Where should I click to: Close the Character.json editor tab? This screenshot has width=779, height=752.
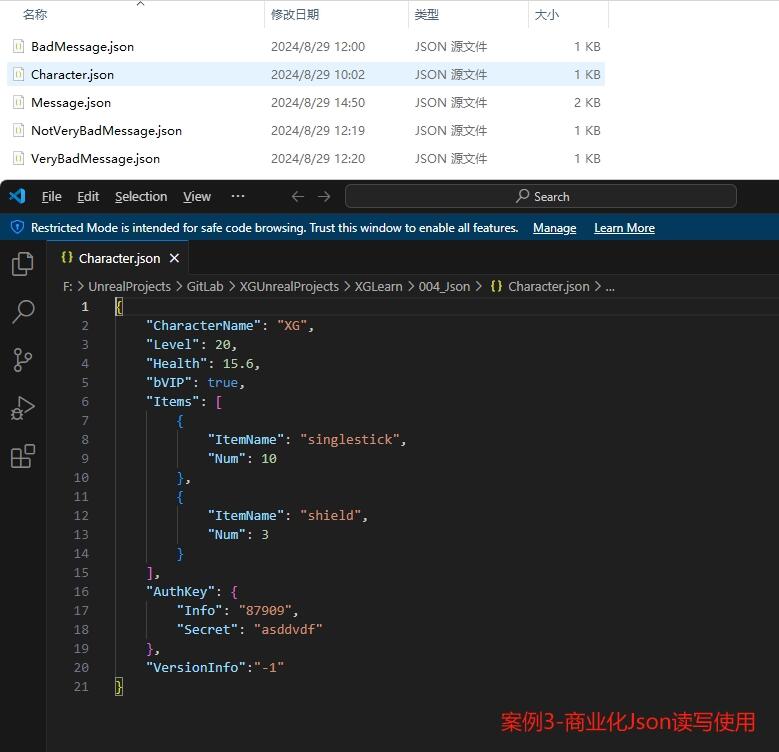click(174, 258)
